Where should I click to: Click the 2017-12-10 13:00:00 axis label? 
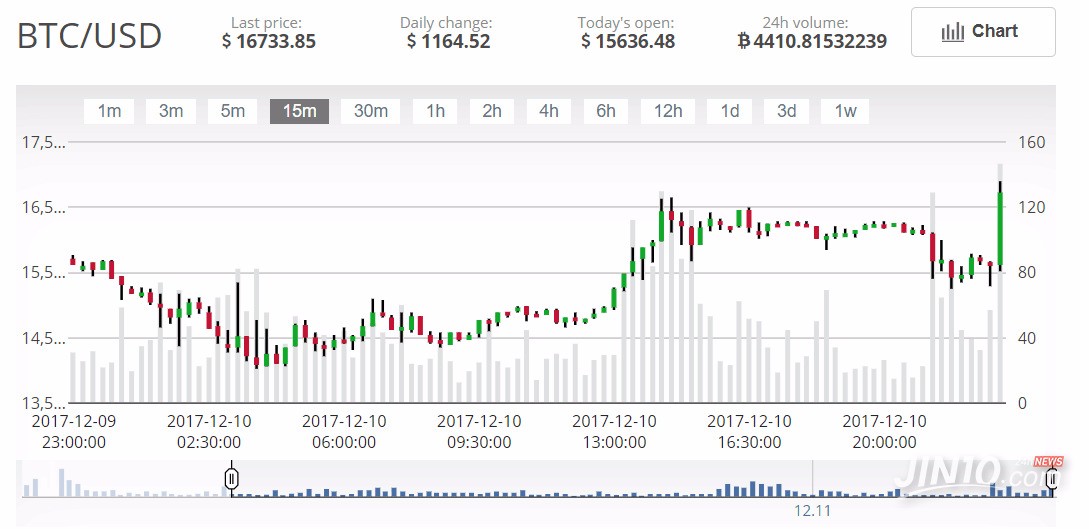coord(614,431)
